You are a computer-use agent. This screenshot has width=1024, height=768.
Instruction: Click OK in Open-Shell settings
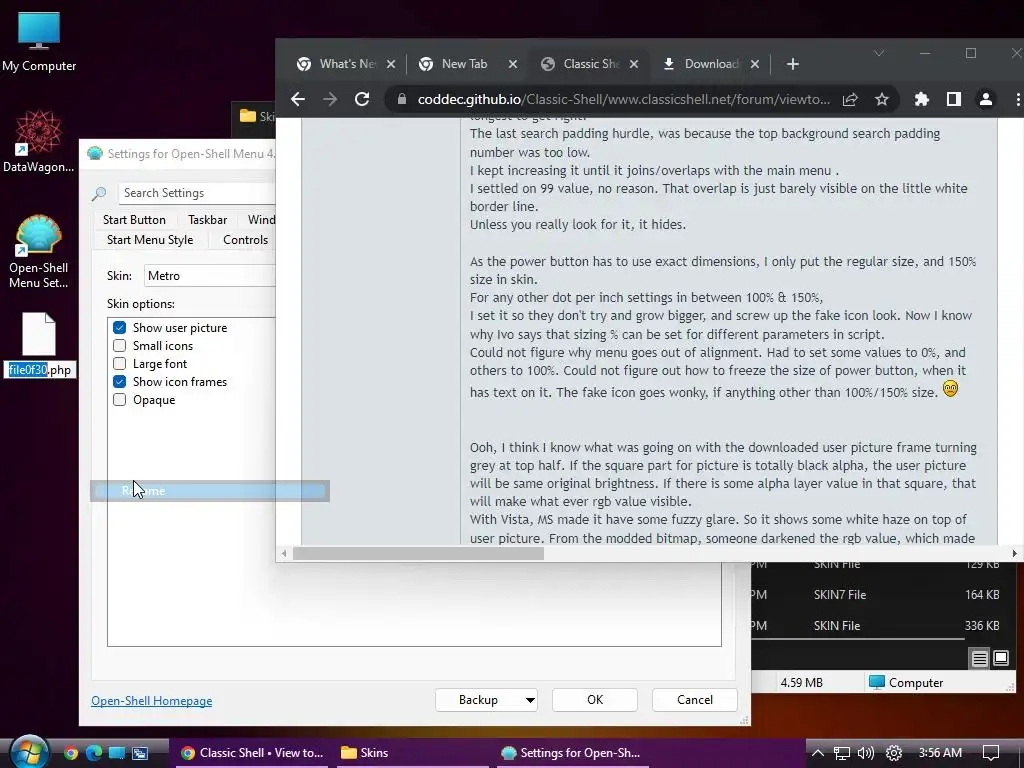click(595, 700)
